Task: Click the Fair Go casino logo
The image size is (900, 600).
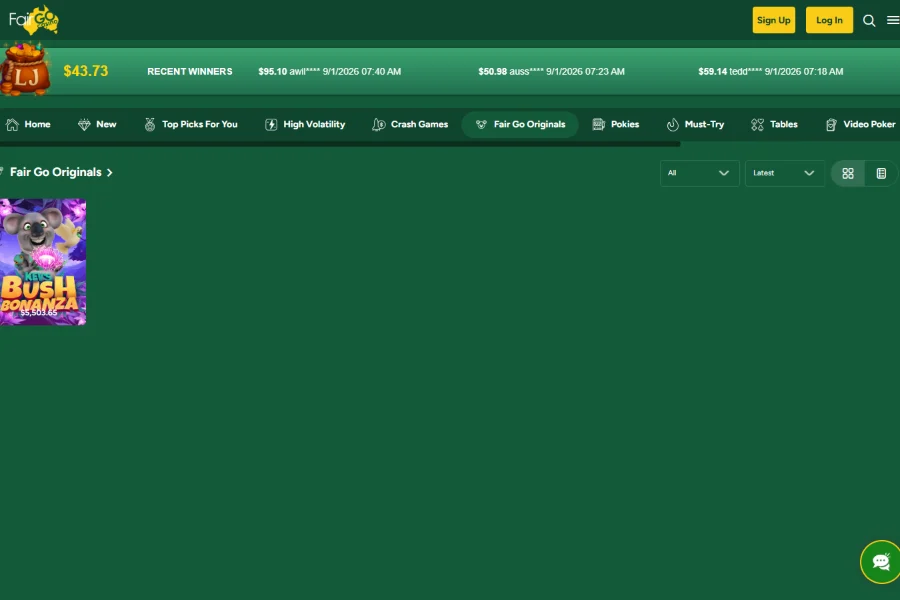Action: pyautogui.click(x=33, y=20)
